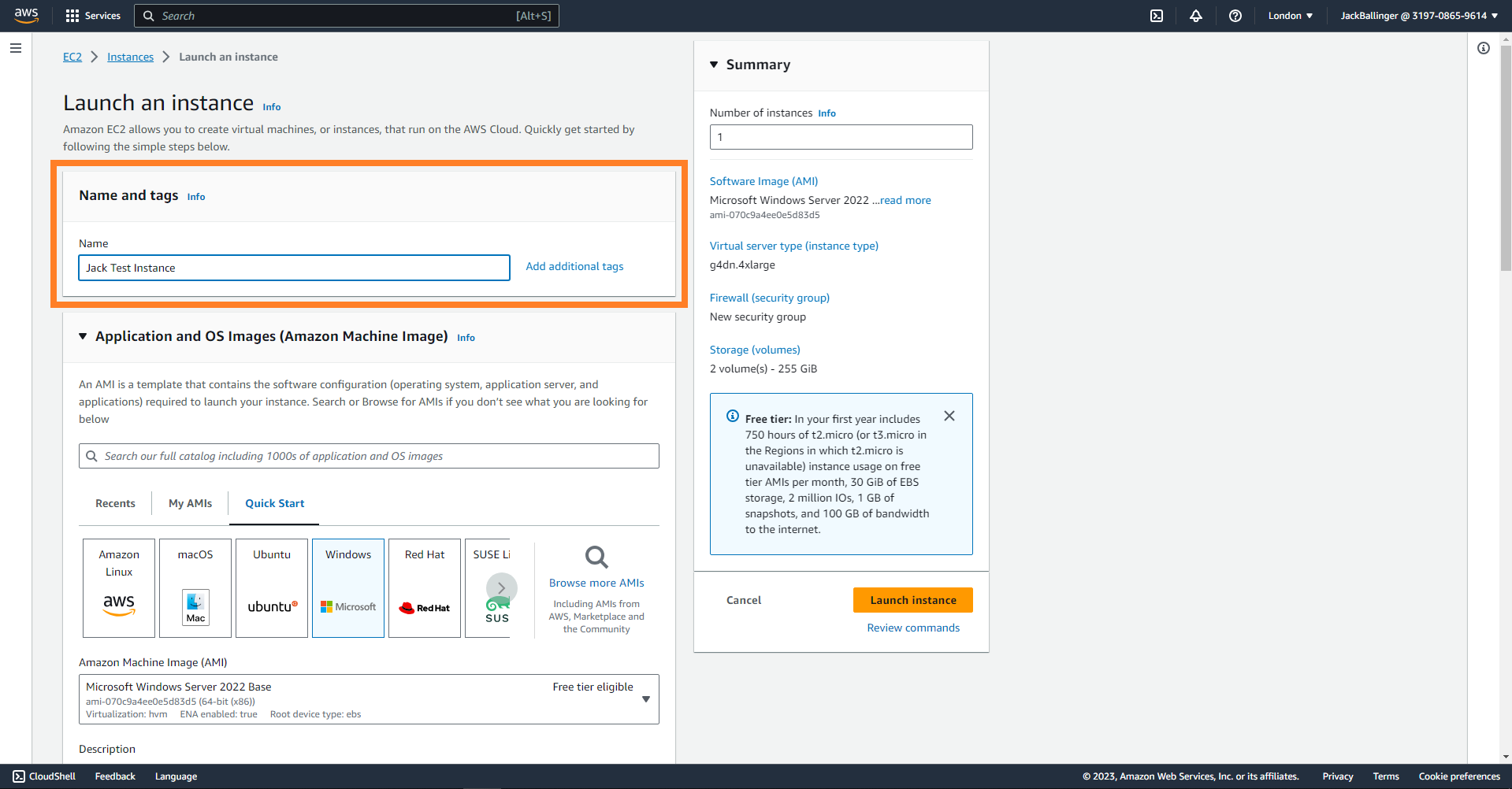This screenshot has width=1512, height=789.
Task: Click the next arrow in OS carousel
Action: (x=501, y=588)
